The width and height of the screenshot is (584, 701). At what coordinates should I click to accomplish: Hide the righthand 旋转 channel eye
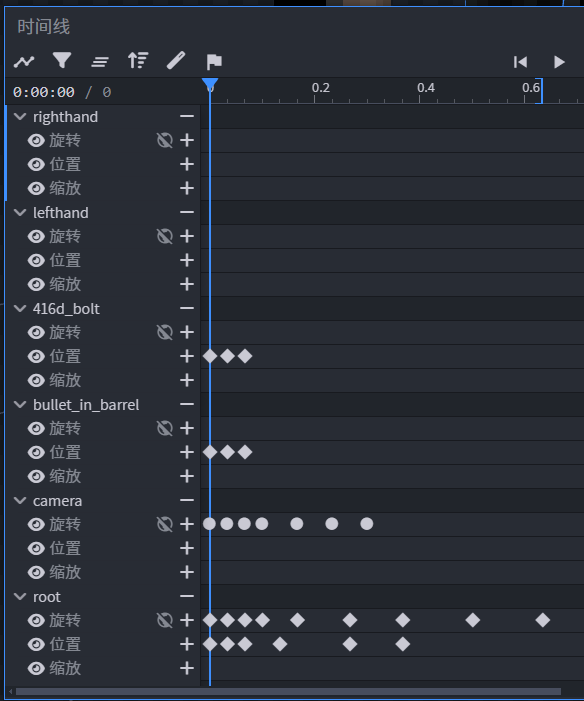(x=36, y=140)
